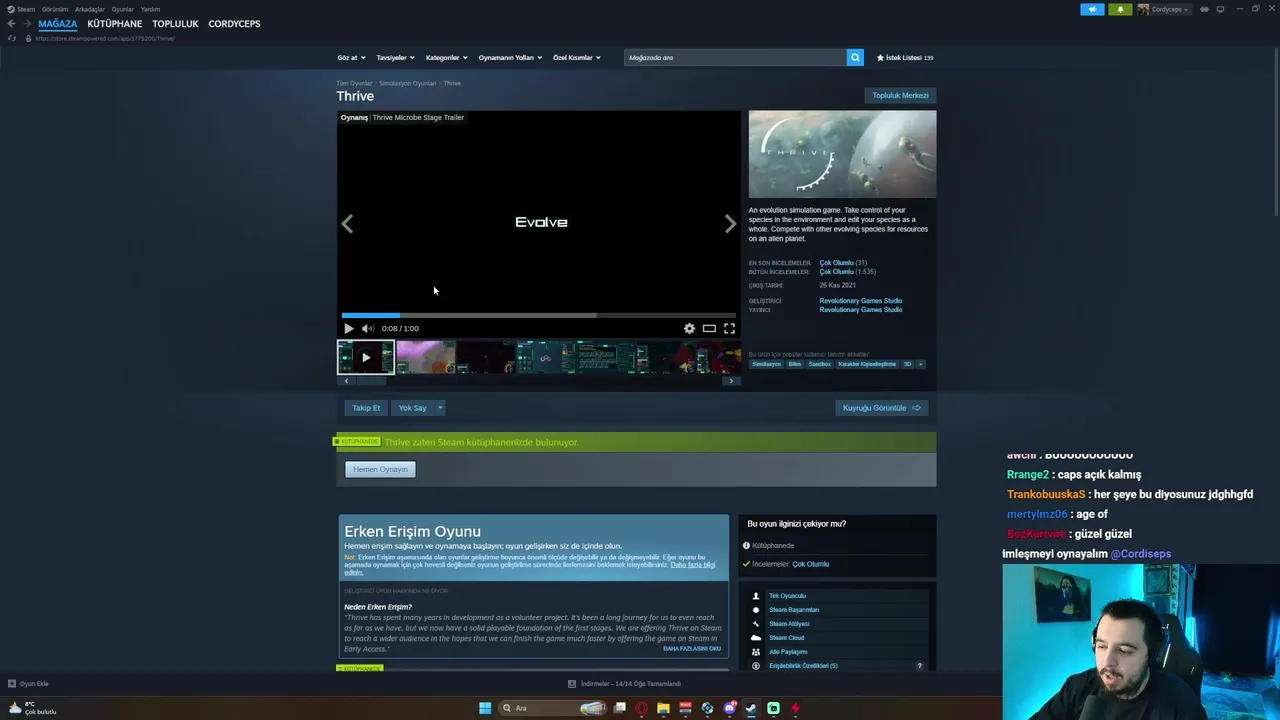Click the Simülasyon tag

coord(766,364)
